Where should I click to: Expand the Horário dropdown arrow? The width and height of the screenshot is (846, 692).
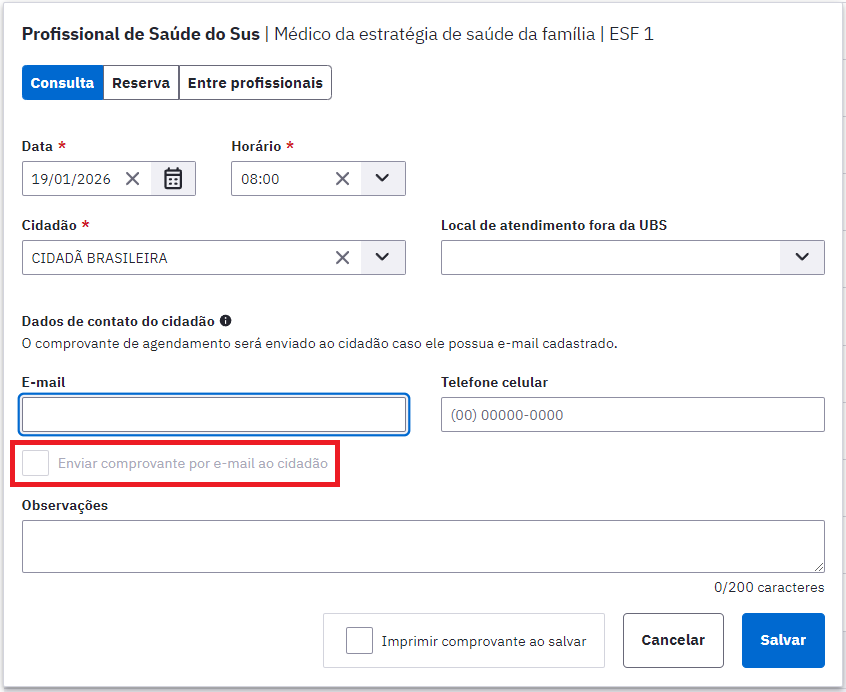(x=382, y=179)
